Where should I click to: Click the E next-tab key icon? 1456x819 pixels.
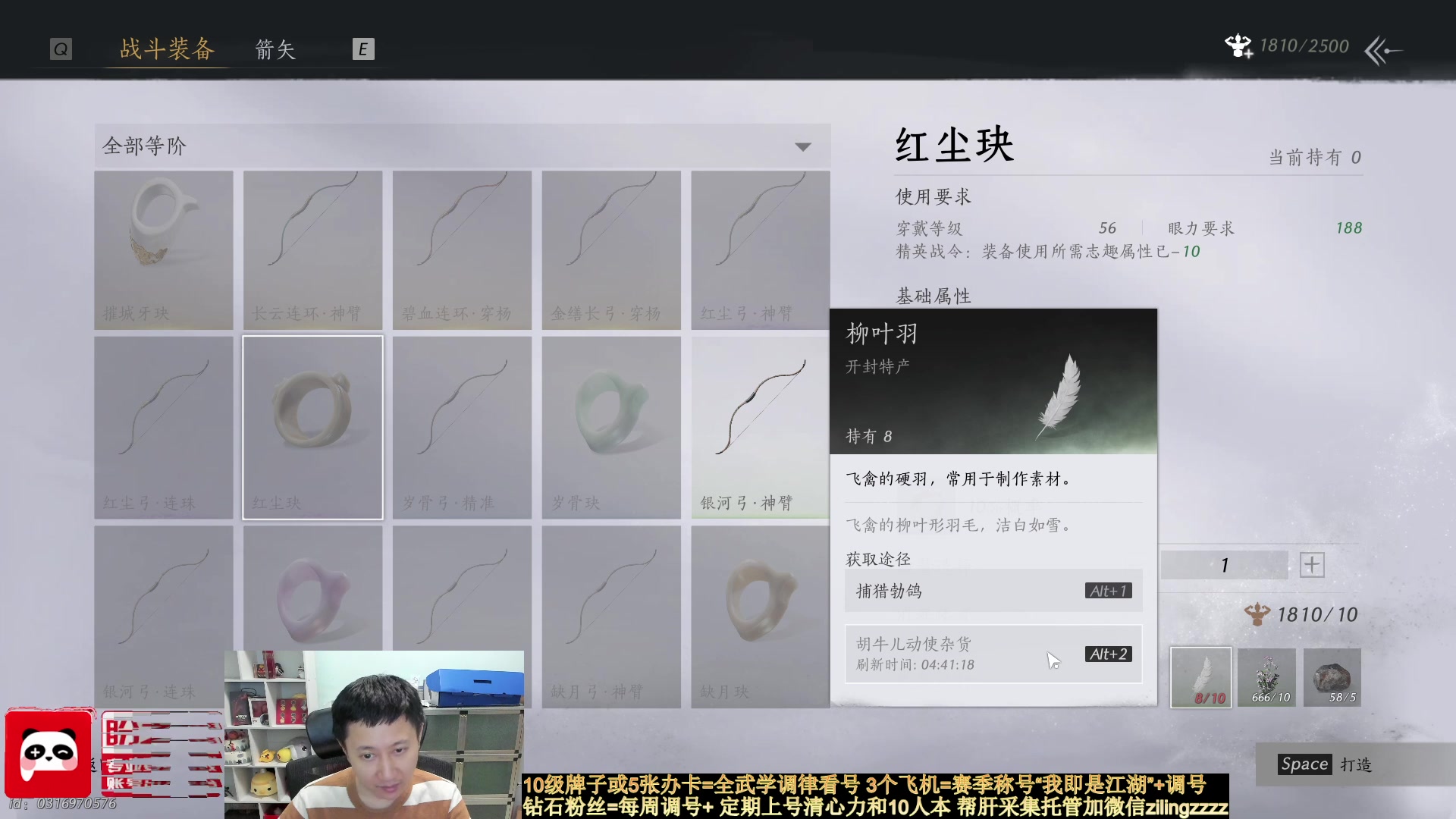(x=363, y=49)
